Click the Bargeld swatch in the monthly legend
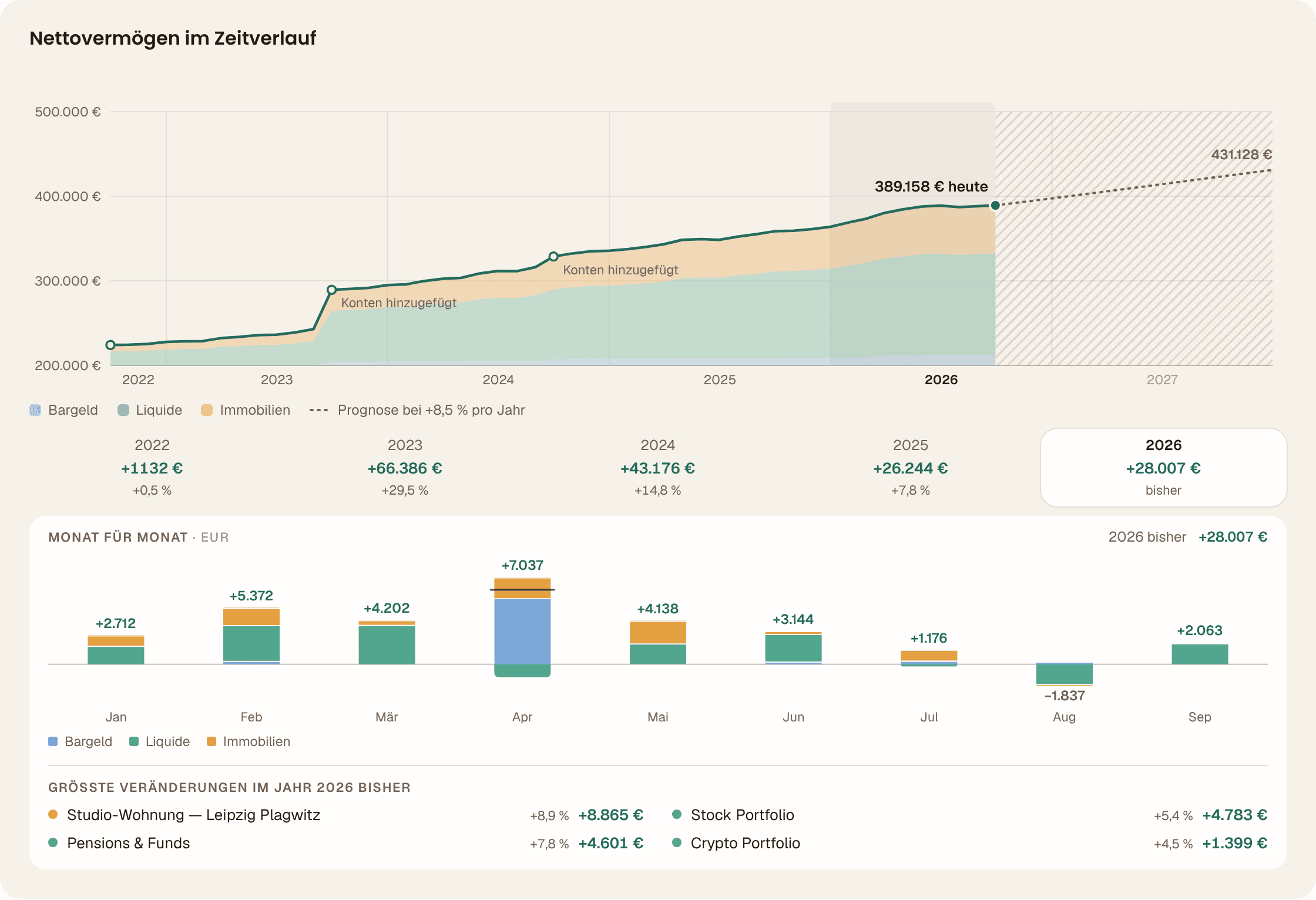1316x900 pixels. 53,741
